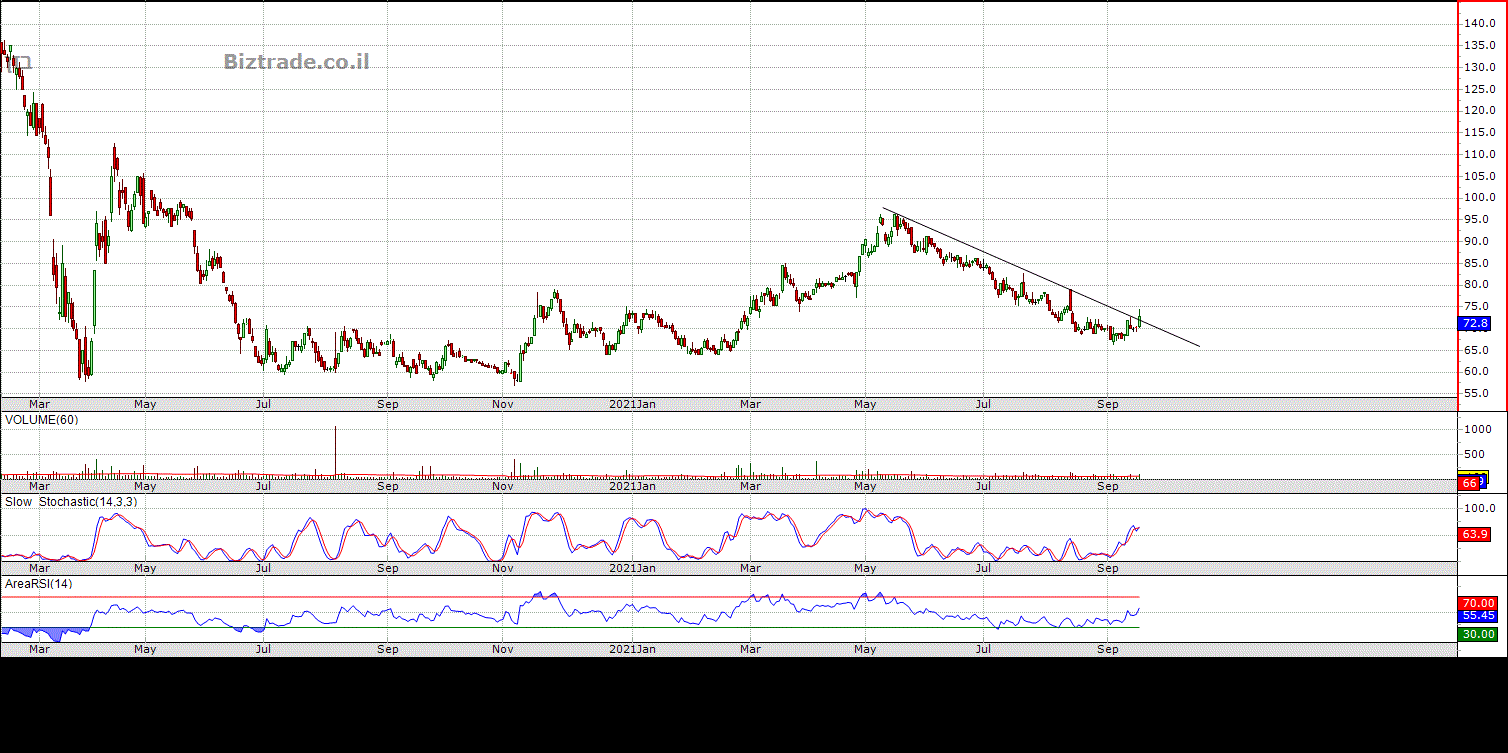Select the Slow Stochastic(14,3,3) indicator label
The height and width of the screenshot is (753, 1508).
click(71, 501)
